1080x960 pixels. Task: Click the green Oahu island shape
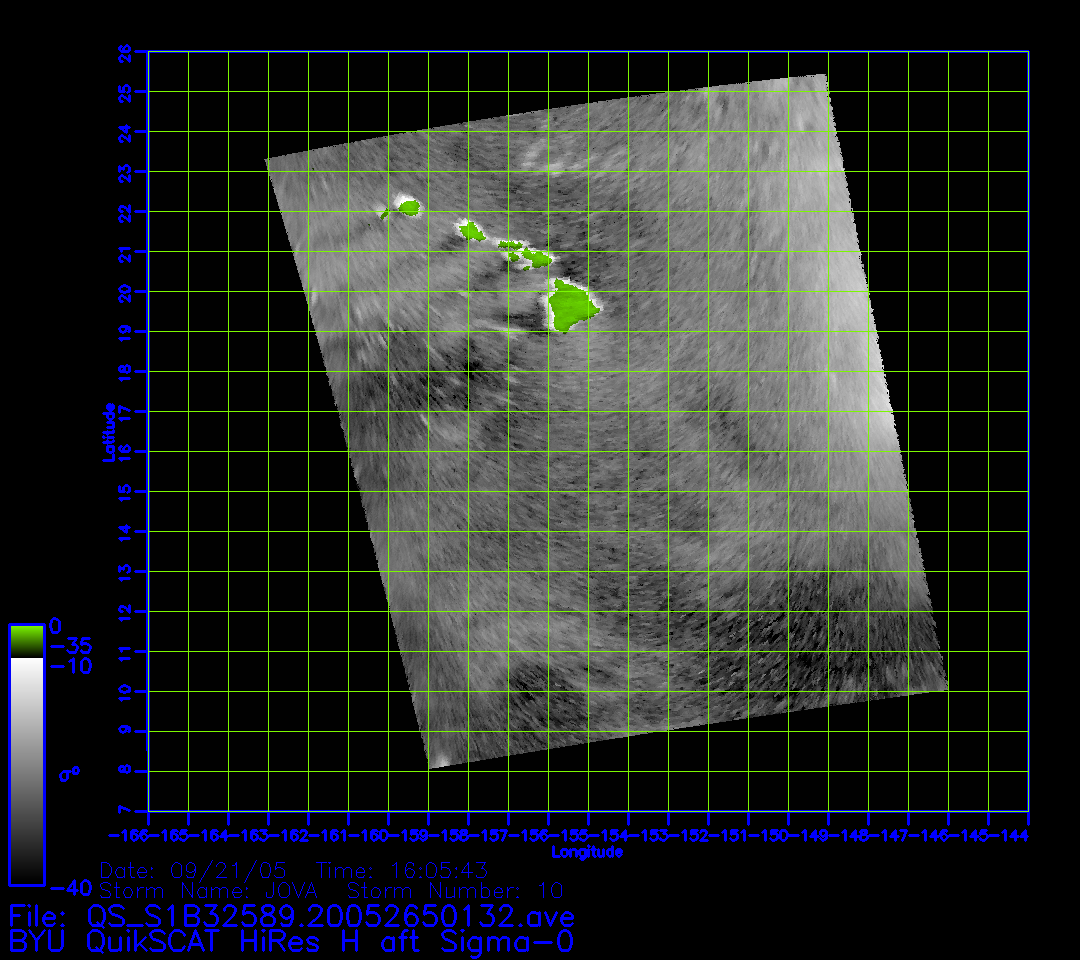pos(472,232)
